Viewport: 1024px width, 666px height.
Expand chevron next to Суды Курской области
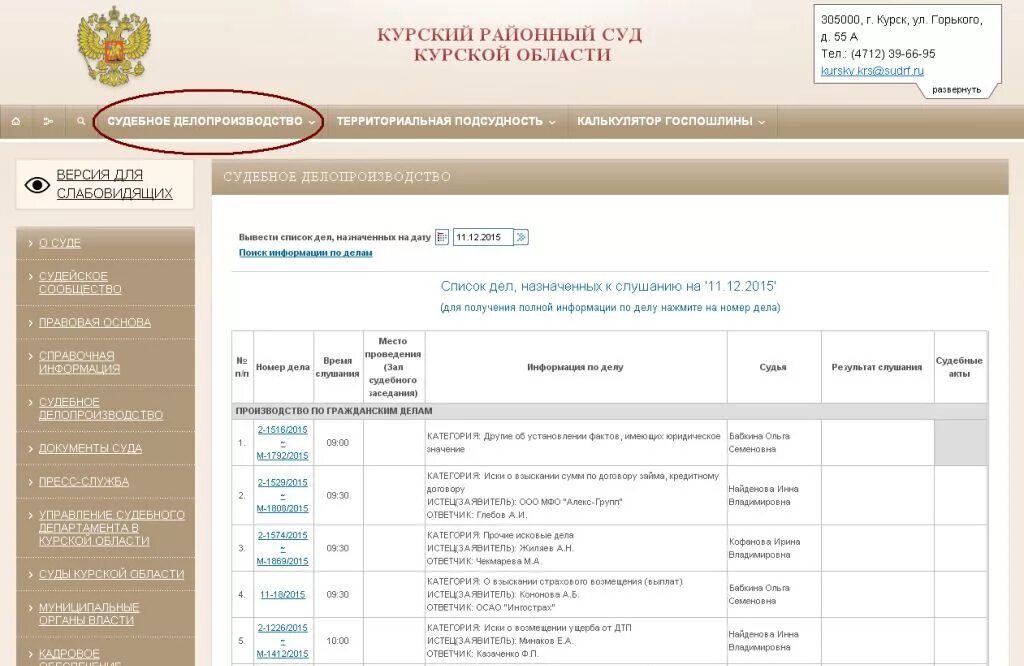30,574
